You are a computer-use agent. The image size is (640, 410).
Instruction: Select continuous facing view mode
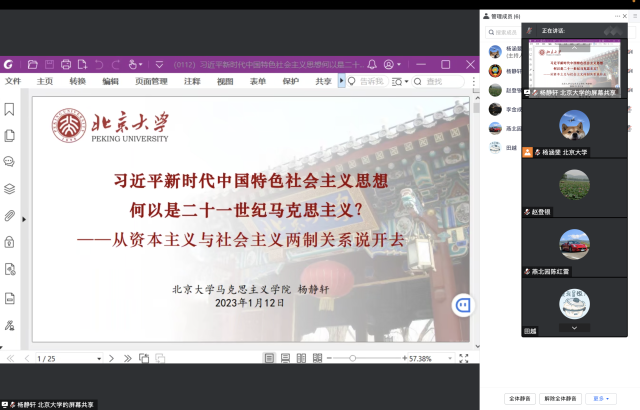pyautogui.click(x=318, y=358)
